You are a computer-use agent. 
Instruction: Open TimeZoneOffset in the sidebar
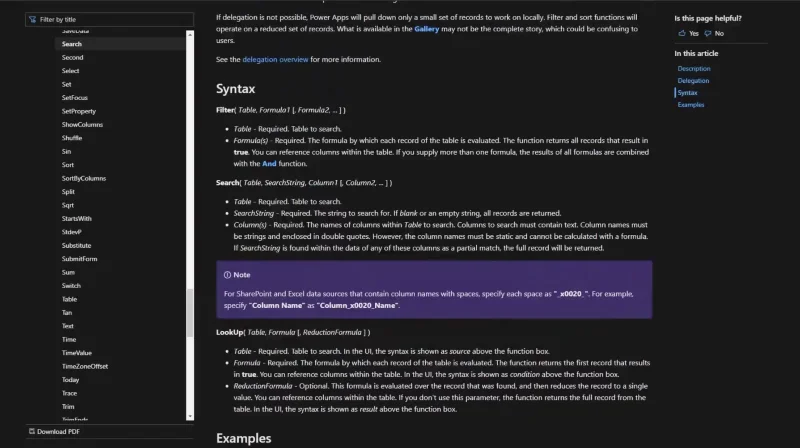[85, 366]
